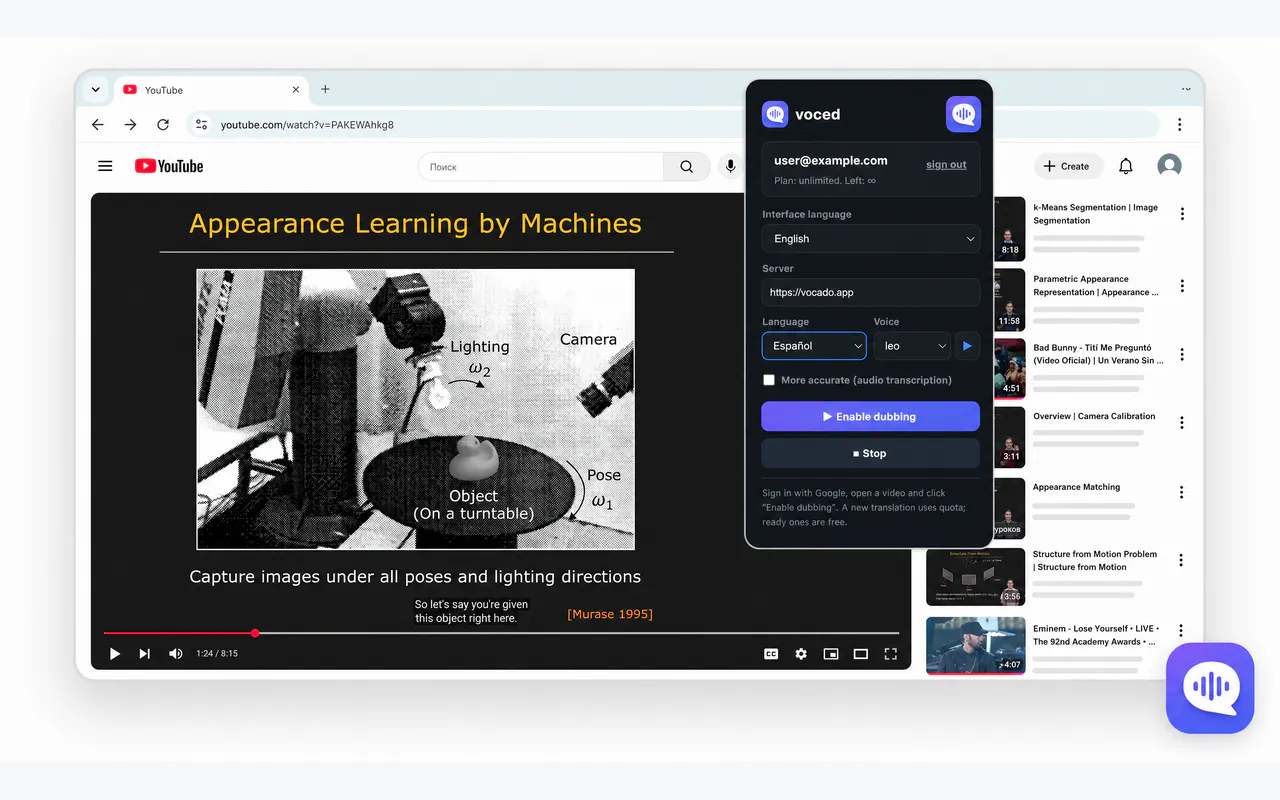Open Eminem Lose Yourself LIVE video title
Viewport: 1280px width, 800px height.
[1095, 635]
